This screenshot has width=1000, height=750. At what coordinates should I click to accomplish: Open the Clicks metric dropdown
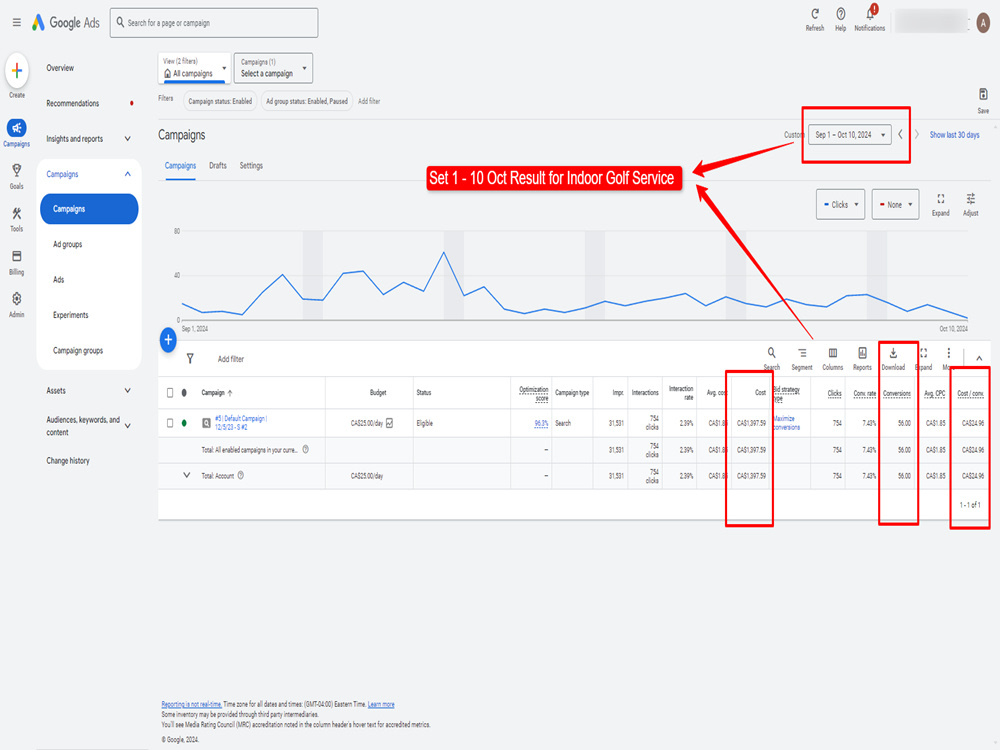coord(841,205)
